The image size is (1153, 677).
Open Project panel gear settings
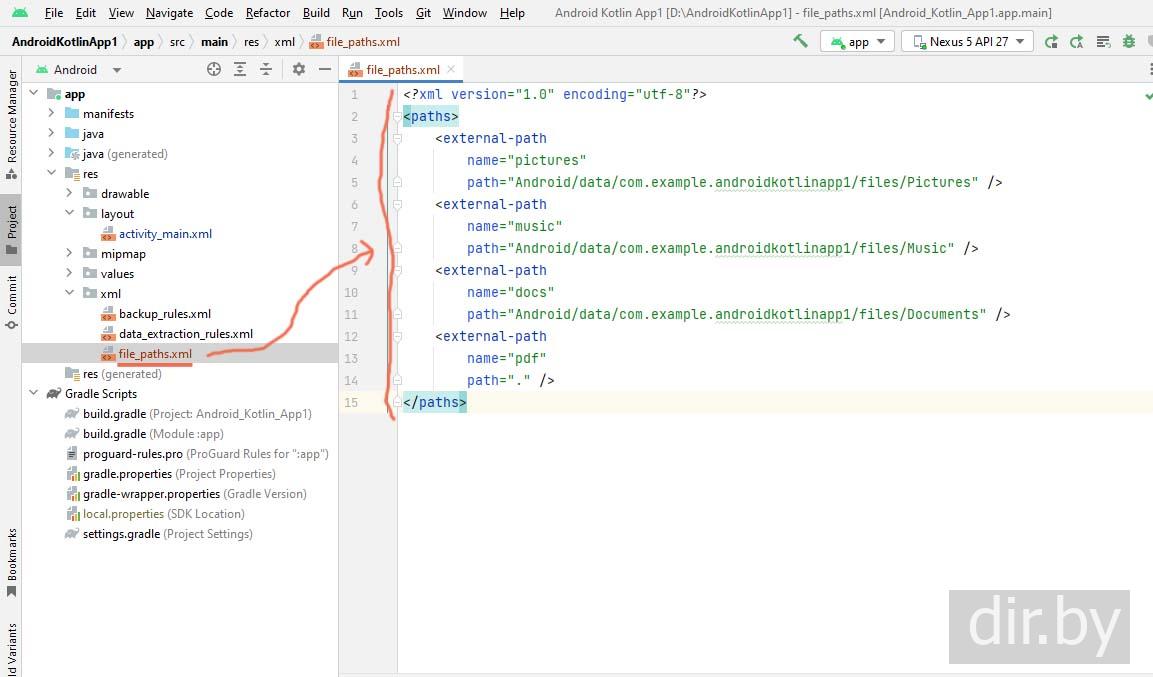[298, 69]
